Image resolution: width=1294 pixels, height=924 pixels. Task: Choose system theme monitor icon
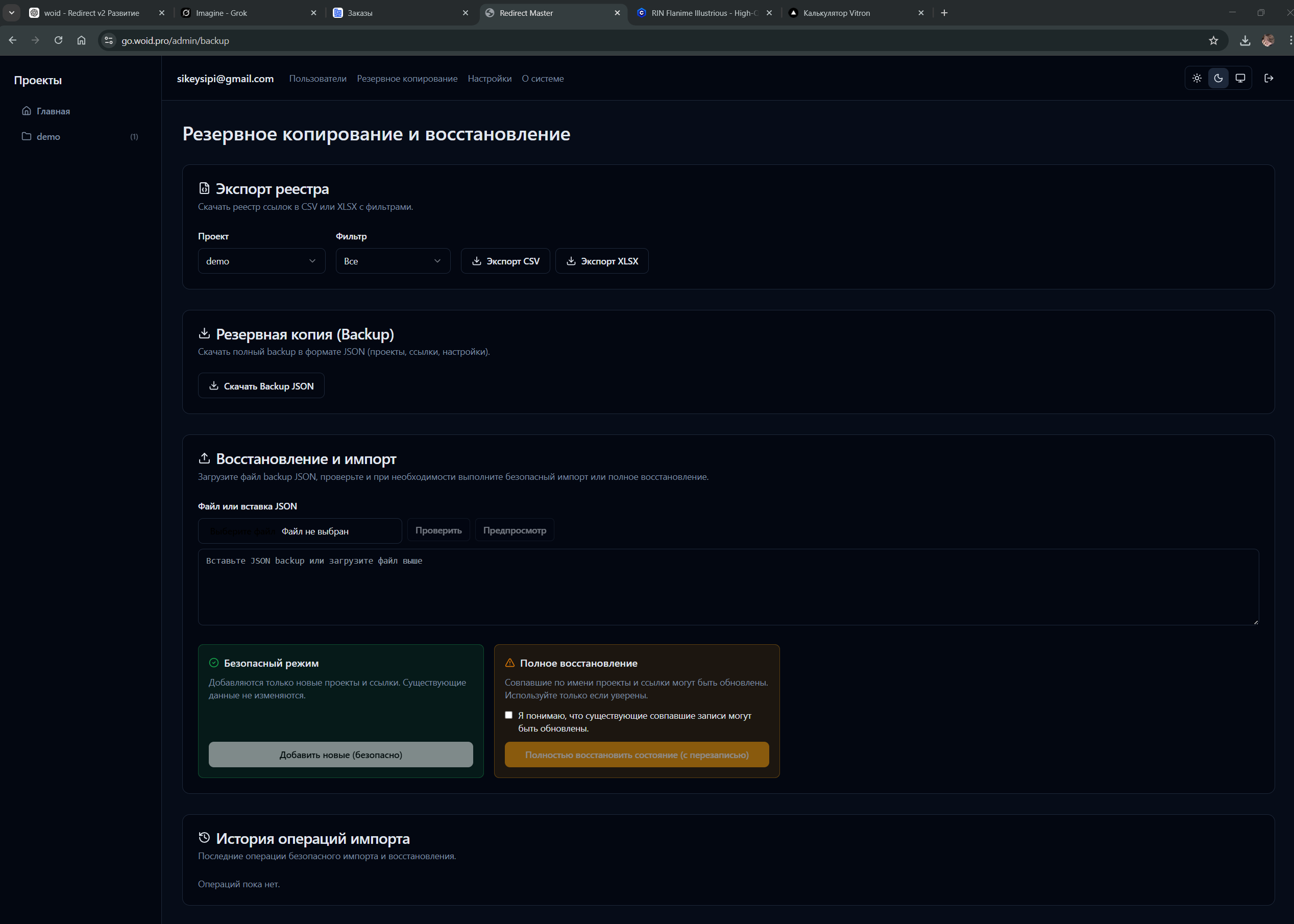[x=1240, y=79]
